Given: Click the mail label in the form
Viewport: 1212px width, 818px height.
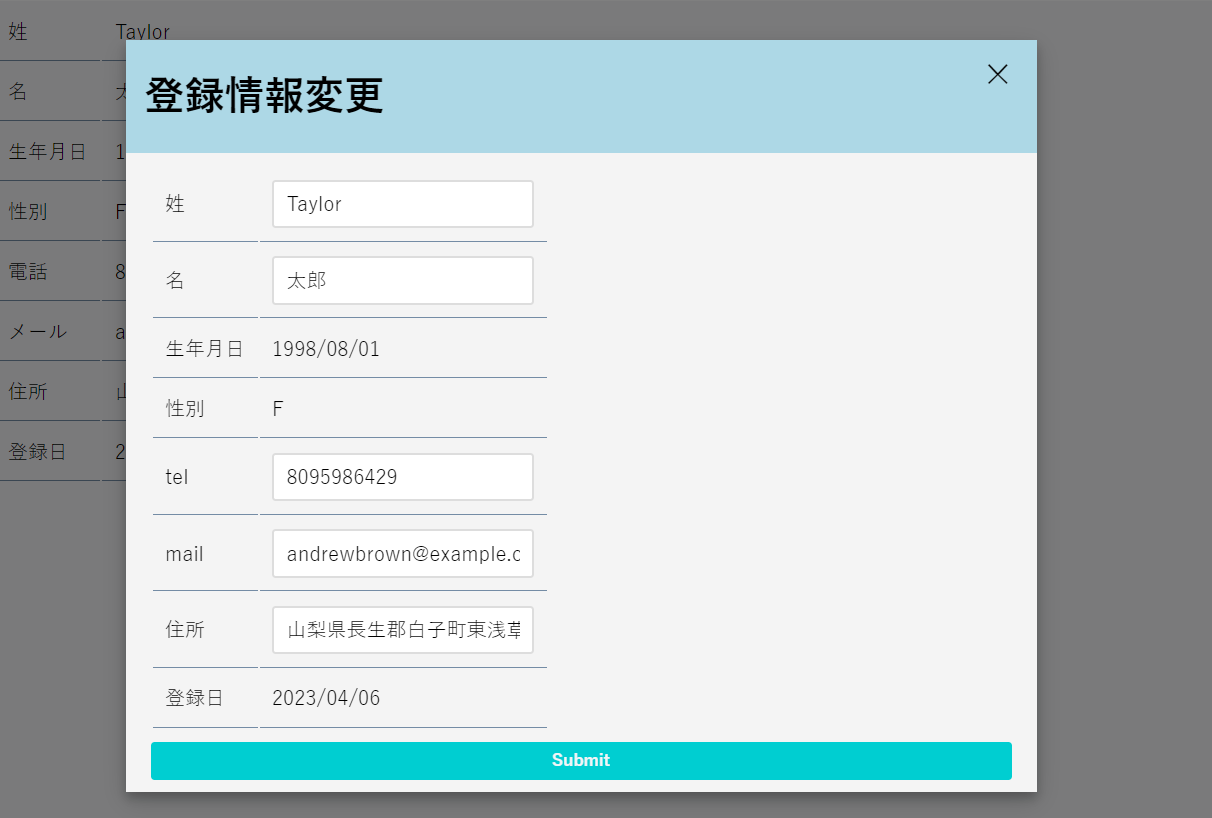Looking at the screenshot, I should (185, 554).
